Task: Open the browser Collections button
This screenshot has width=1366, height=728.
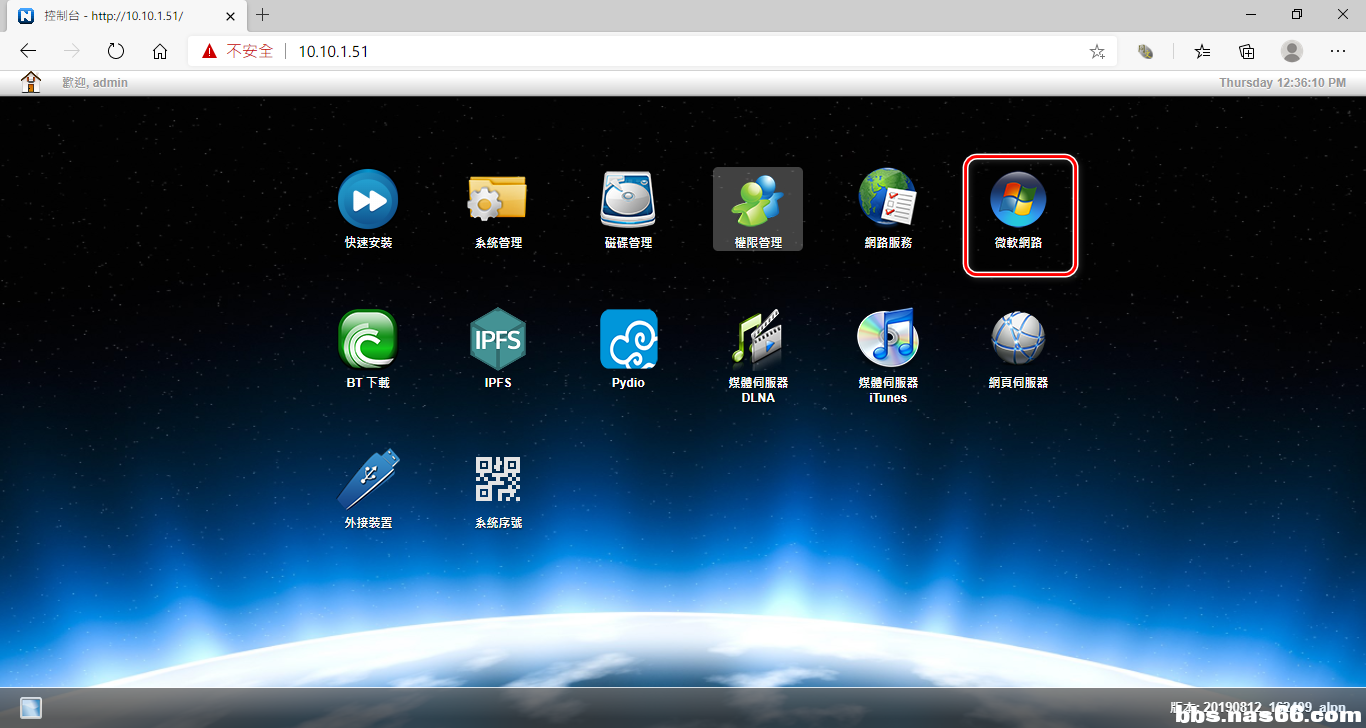Action: [1247, 51]
